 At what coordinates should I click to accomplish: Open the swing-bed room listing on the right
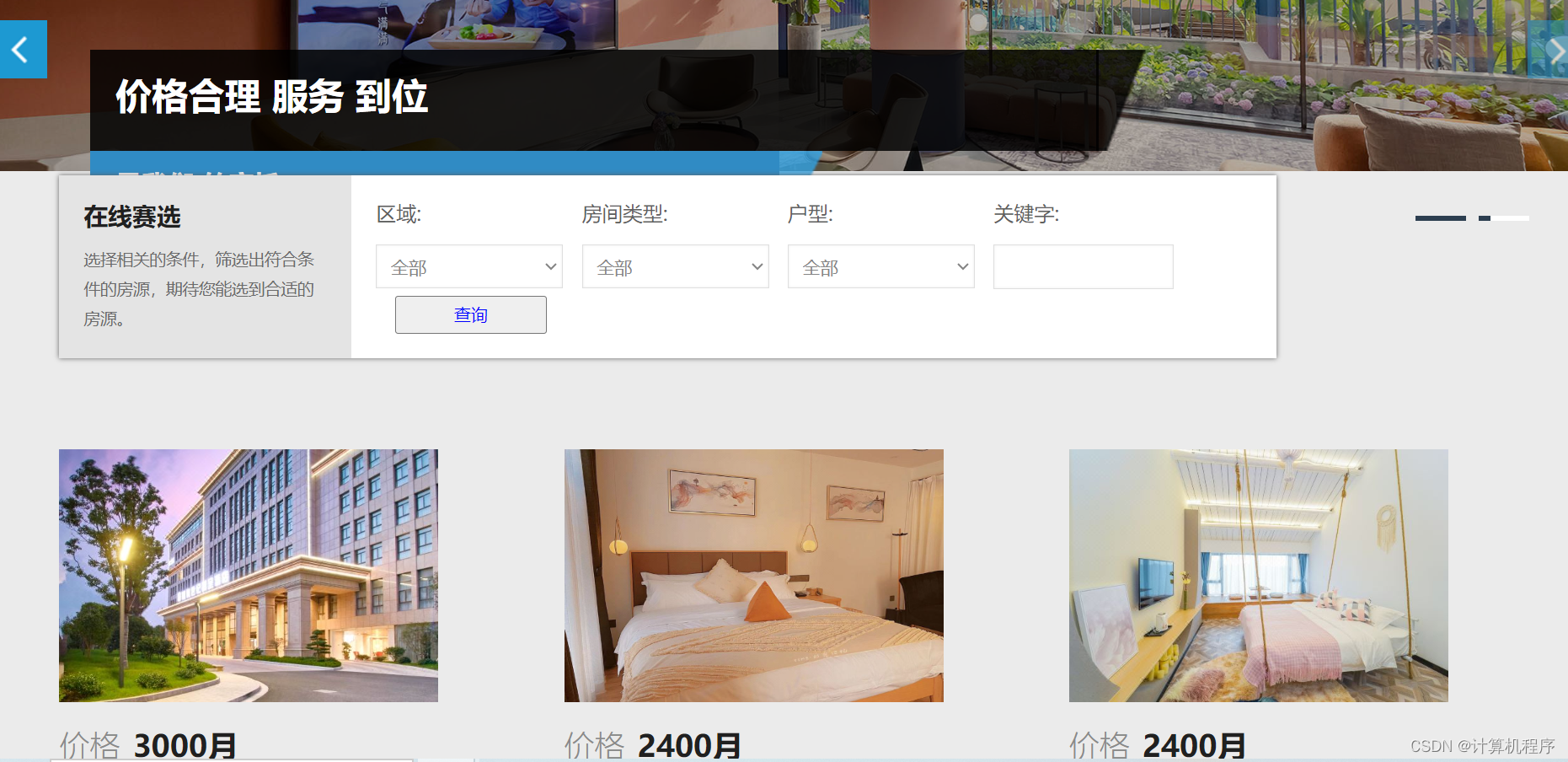(x=1258, y=575)
